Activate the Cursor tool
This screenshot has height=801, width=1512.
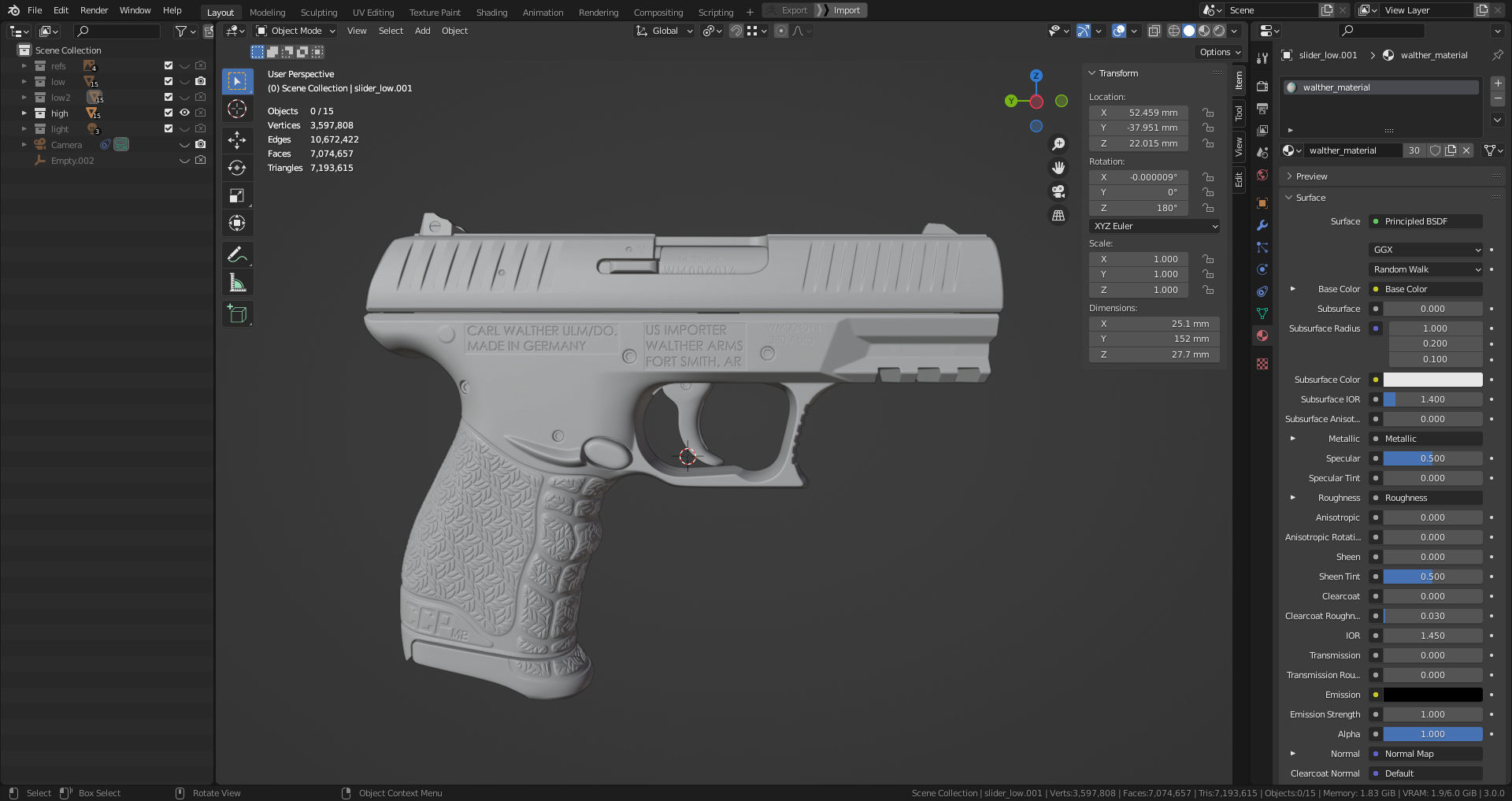pyautogui.click(x=237, y=109)
